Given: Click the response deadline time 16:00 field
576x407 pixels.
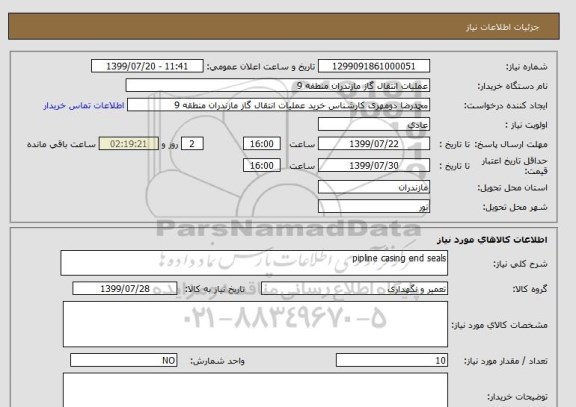Looking at the screenshot, I should click(x=262, y=144).
